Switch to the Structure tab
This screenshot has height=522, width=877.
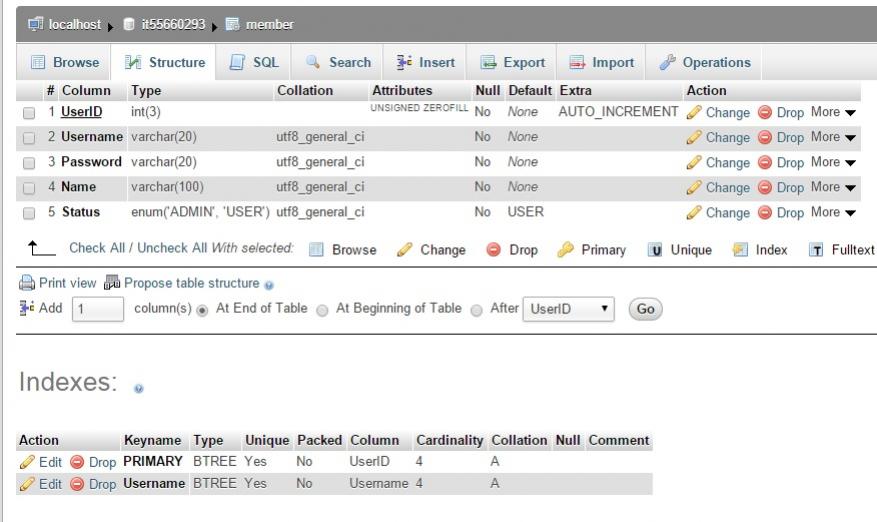coord(165,62)
